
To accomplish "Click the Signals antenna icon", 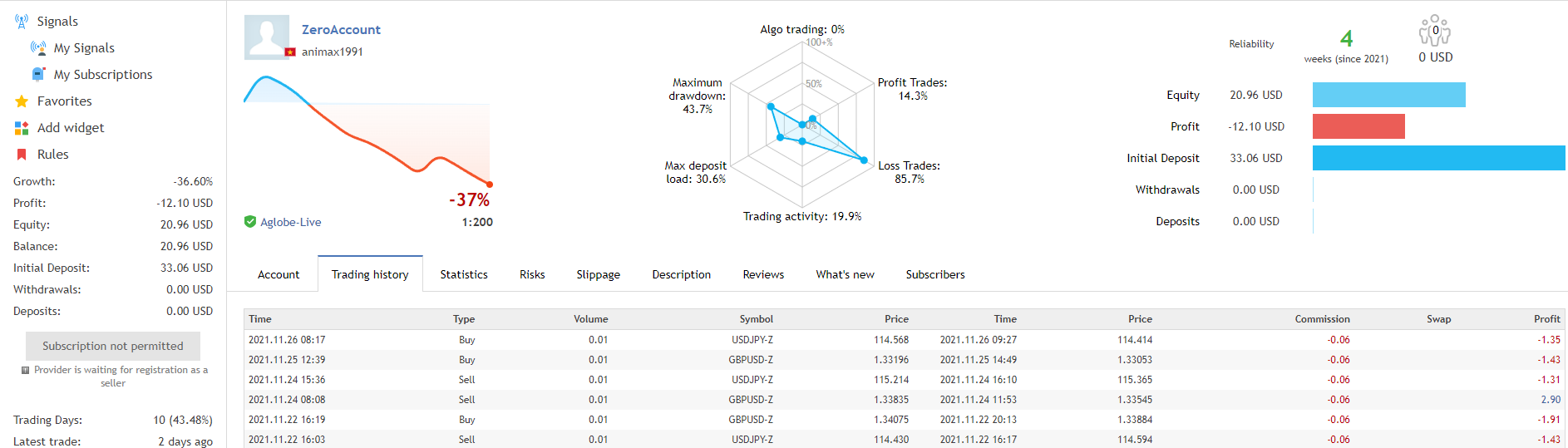I will pos(22,22).
